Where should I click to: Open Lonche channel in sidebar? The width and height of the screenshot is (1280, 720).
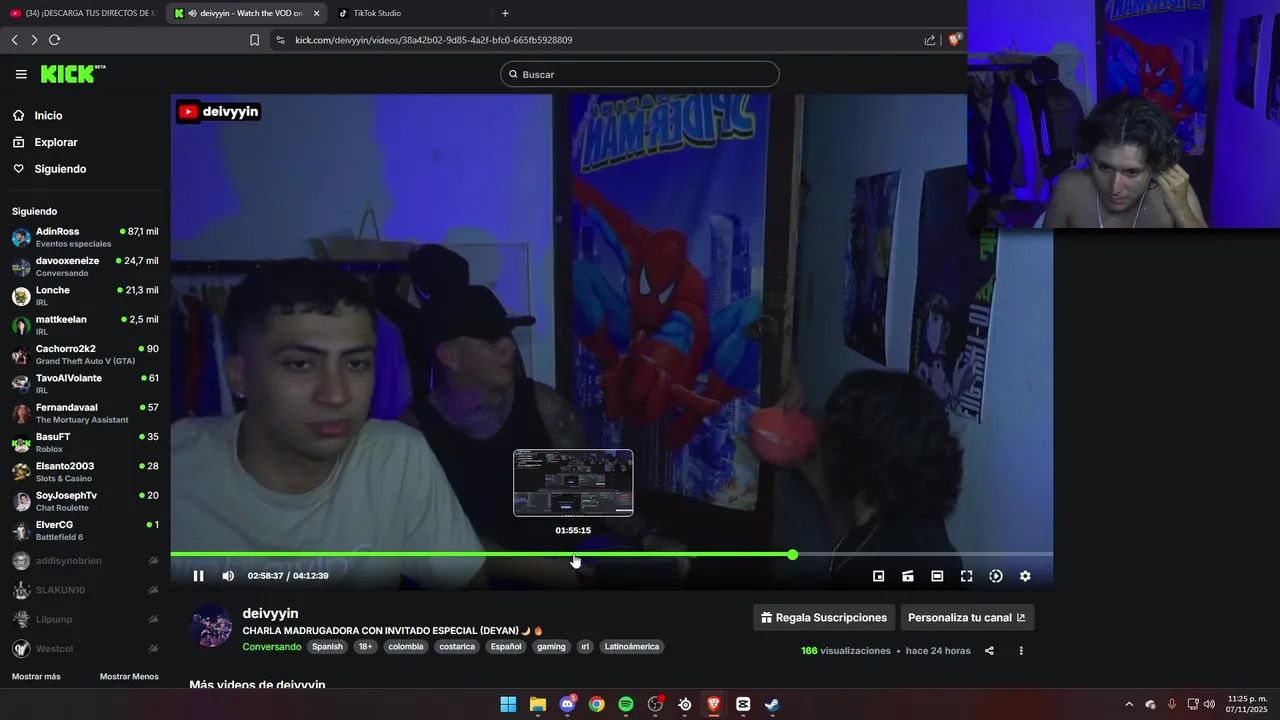[85, 296]
